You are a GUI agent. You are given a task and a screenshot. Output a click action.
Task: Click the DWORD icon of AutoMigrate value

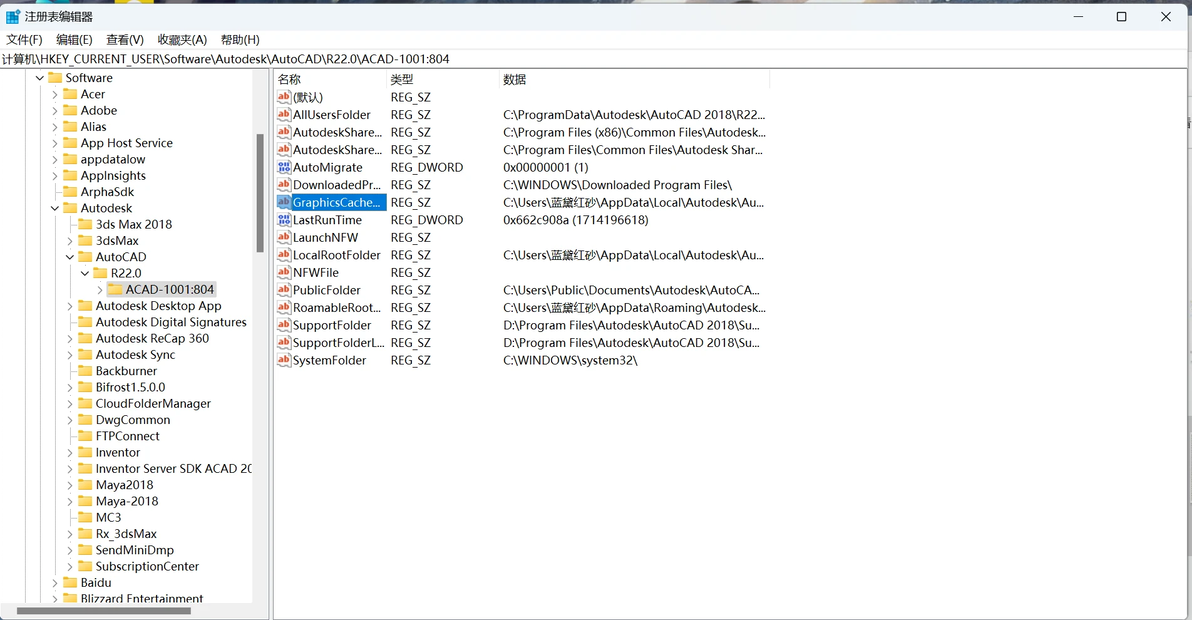284,167
